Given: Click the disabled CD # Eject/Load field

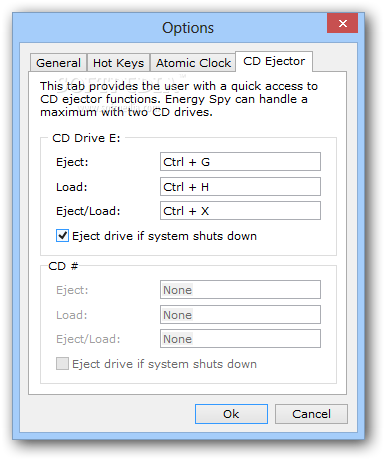Looking at the screenshot, I should pos(240,339).
